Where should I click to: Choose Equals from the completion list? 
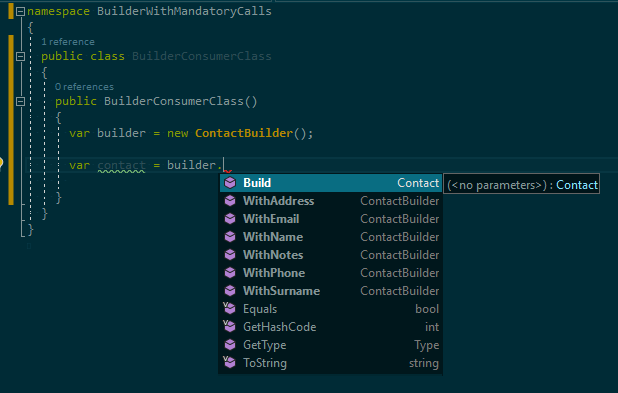[331, 309]
